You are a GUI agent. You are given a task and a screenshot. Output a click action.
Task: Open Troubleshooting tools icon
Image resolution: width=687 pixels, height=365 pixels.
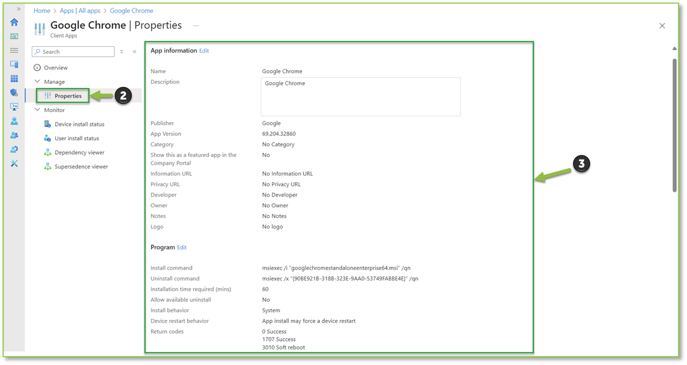click(x=14, y=163)
